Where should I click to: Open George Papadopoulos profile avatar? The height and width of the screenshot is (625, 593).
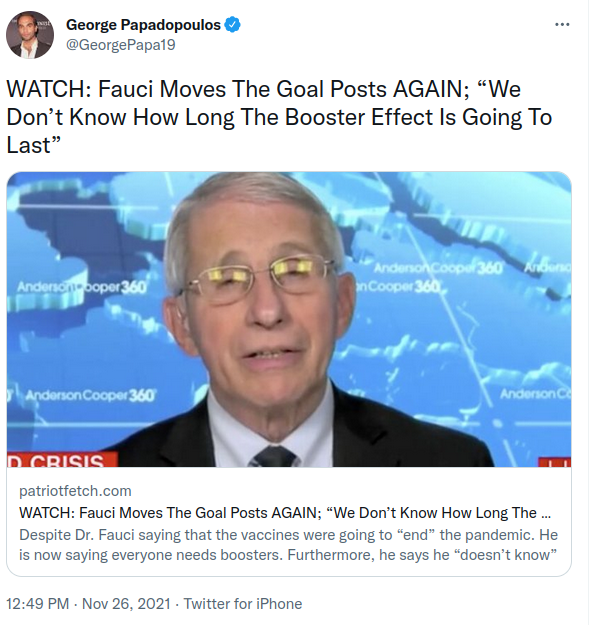click(30, 35)
